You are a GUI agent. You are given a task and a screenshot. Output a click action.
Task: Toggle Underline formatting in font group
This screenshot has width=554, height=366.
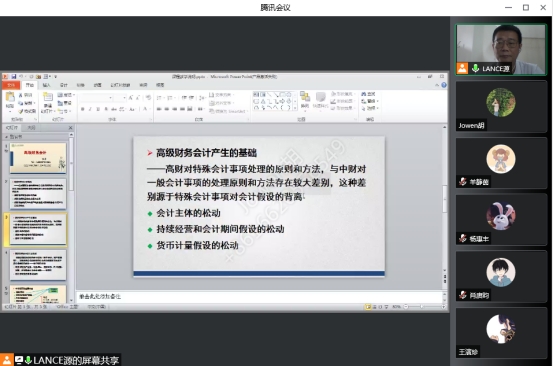(x=98, y=109)
